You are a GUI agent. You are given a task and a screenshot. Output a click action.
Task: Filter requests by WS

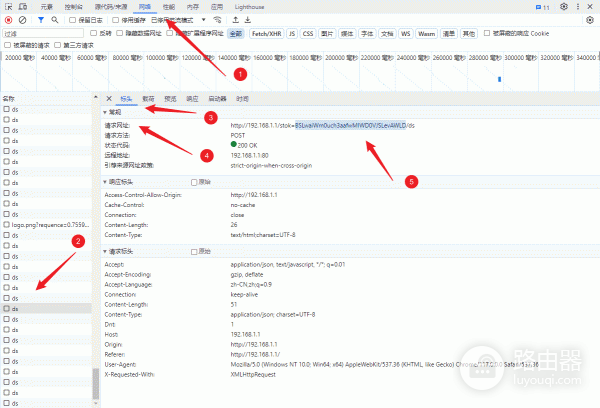coord(406,34)
